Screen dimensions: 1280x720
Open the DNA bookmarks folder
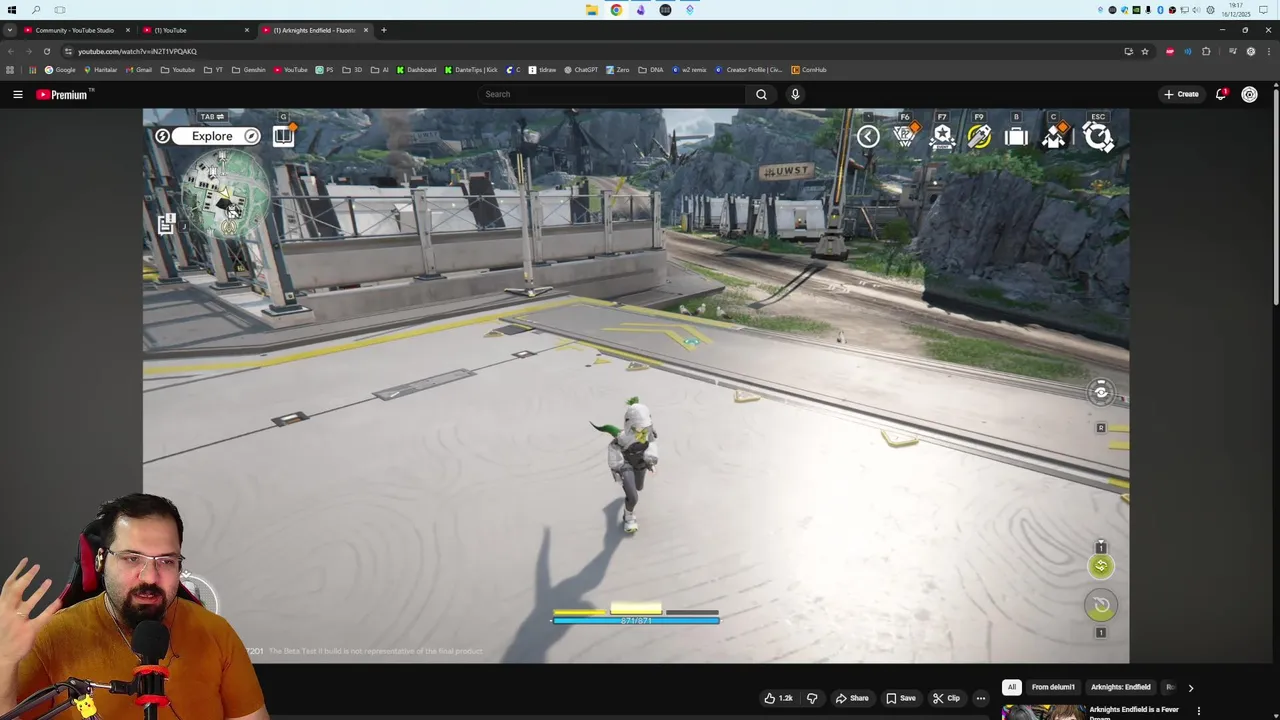tap(651, 70)
